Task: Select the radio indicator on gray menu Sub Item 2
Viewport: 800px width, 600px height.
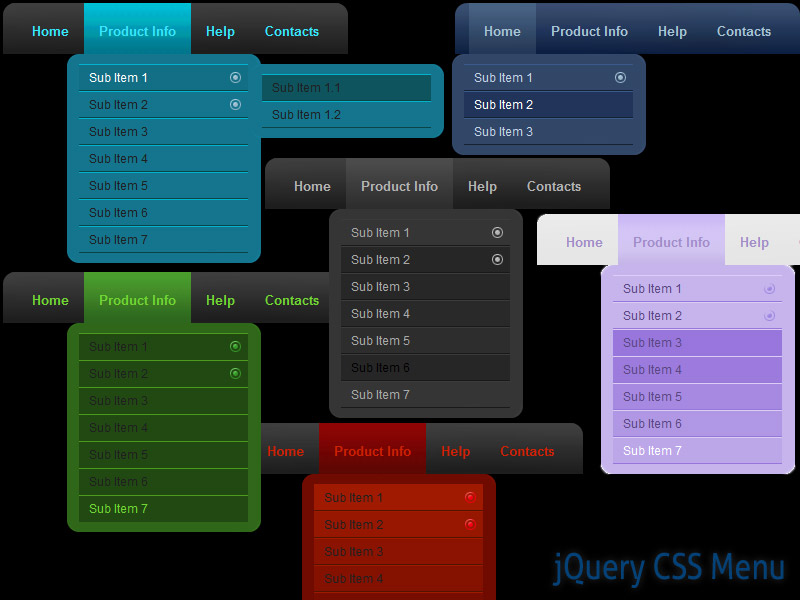Action: pyautogui.click(x=497, y=259)
